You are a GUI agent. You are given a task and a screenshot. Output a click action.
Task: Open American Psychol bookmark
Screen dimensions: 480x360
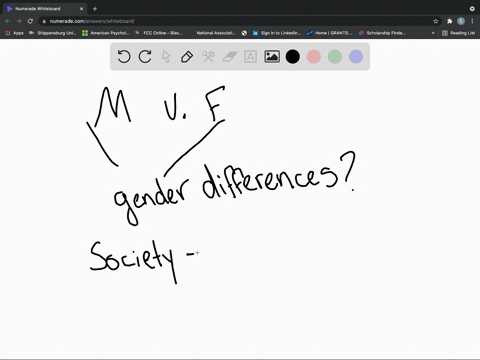(x=106, y=33)
